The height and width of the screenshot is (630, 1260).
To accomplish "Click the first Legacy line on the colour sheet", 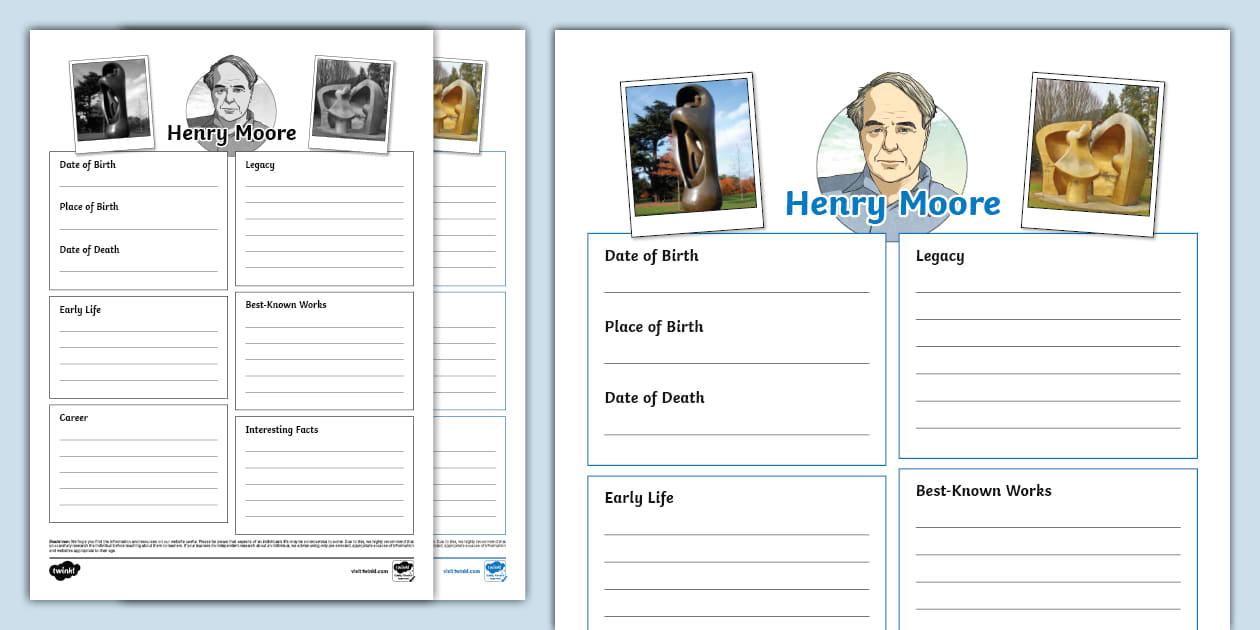I will tap(1047, 291).
